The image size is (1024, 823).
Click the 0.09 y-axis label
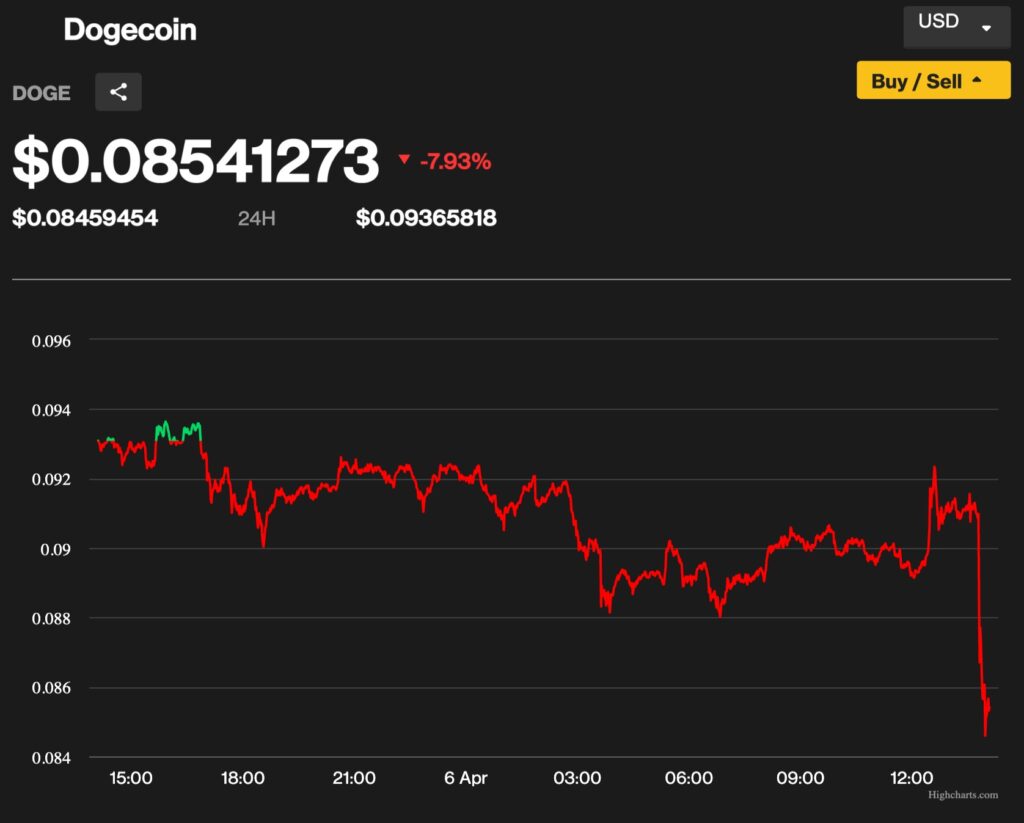[x=59, y=549]
